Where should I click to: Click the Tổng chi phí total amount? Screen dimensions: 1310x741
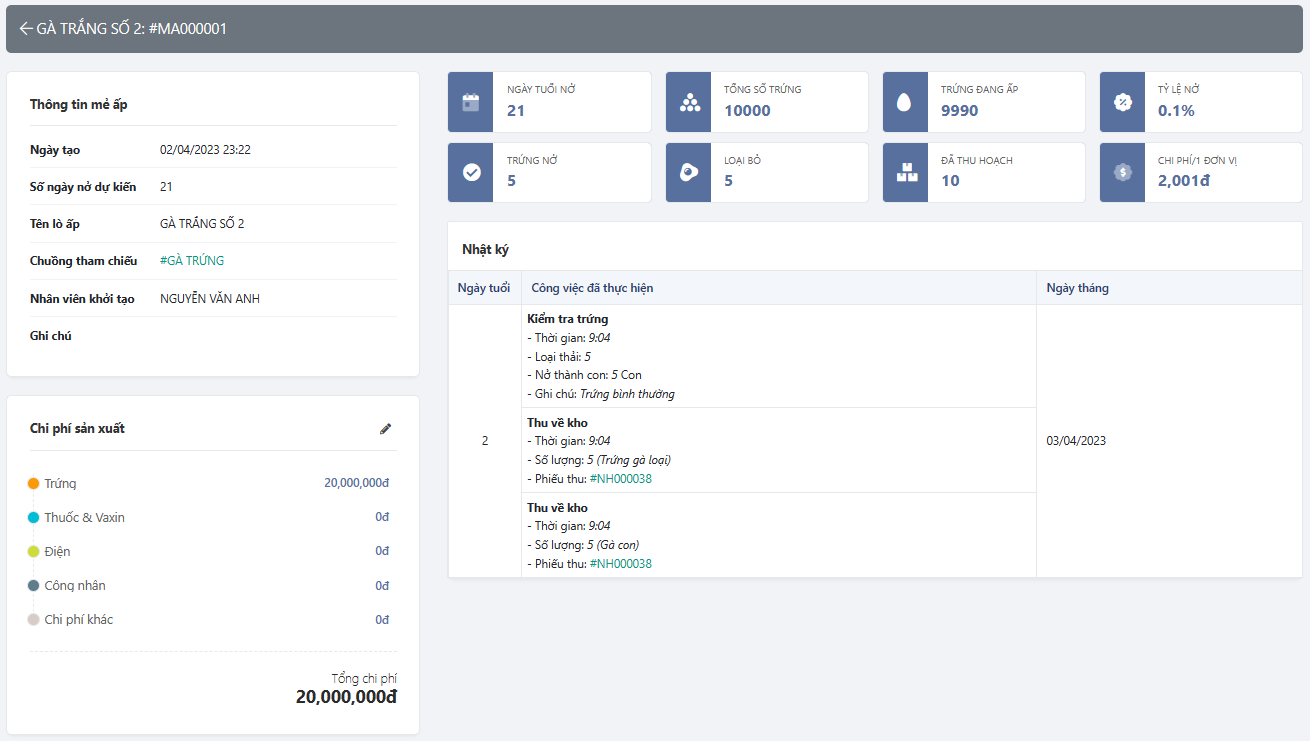[x=346, y=697]
